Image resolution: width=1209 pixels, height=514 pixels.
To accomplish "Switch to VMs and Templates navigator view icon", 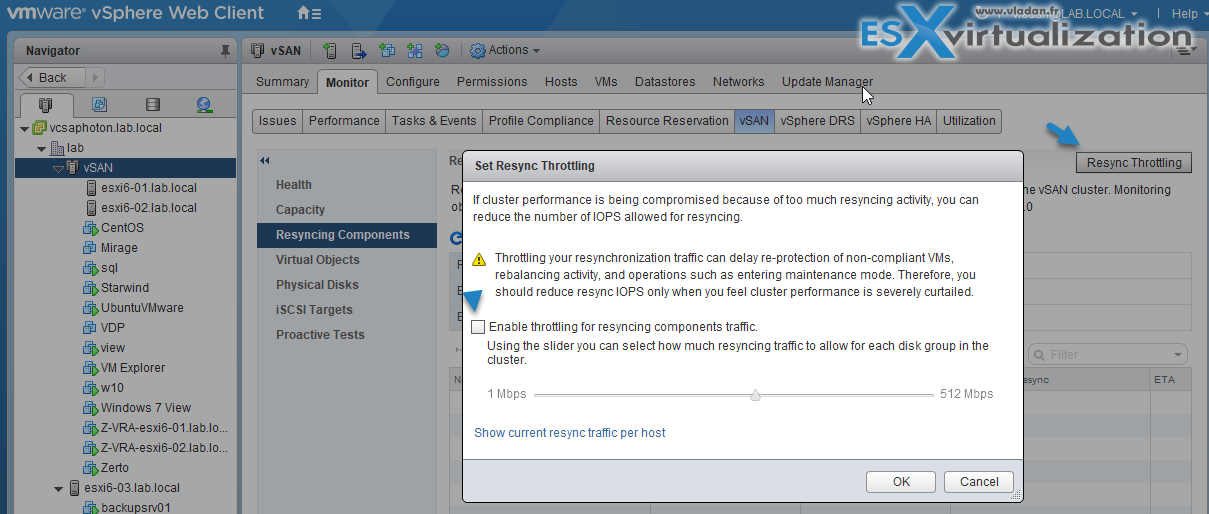I will [99, 104].
